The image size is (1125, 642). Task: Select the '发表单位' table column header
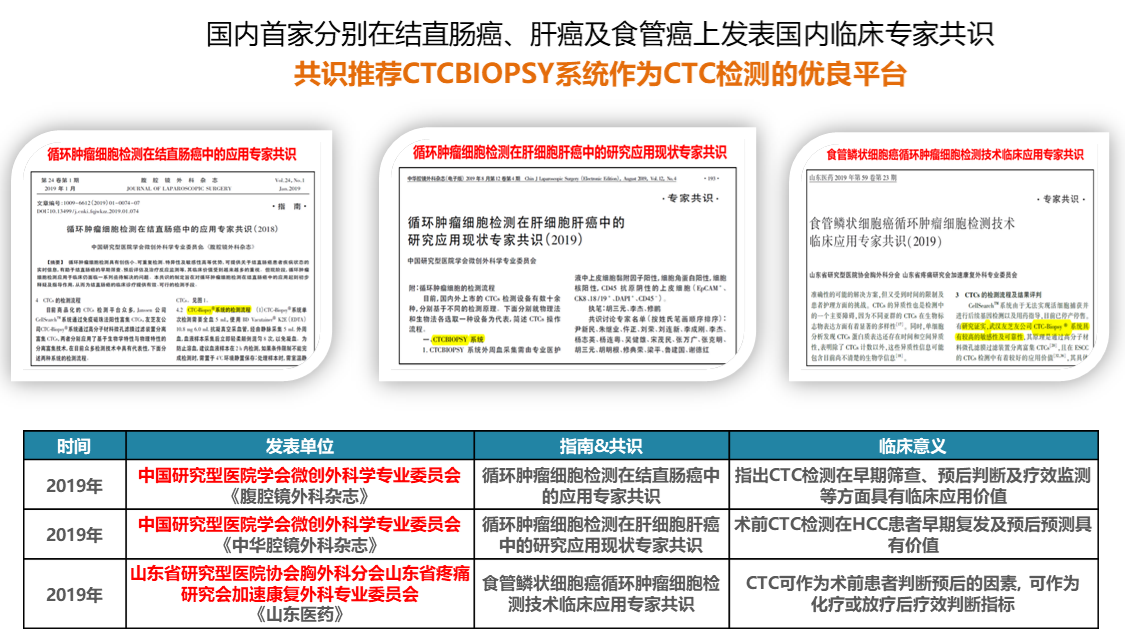coord(300,445)
